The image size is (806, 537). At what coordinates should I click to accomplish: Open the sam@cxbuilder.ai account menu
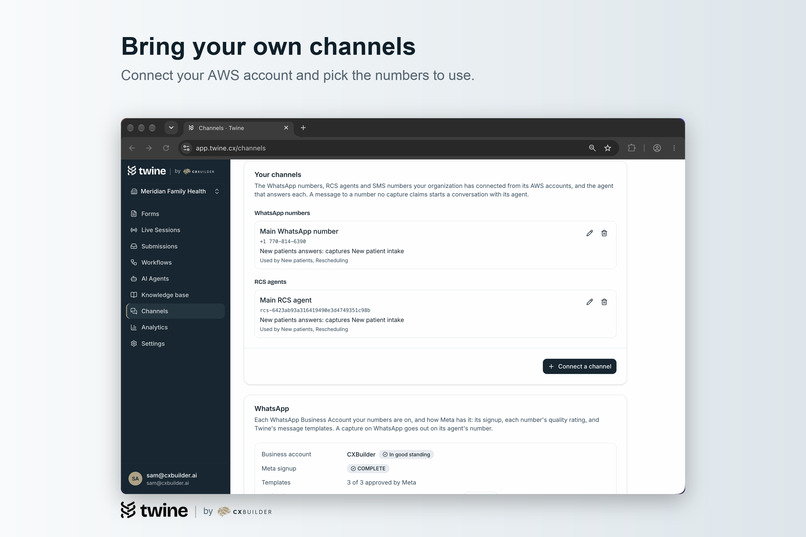pyautogui.click(x=175, y=478)
